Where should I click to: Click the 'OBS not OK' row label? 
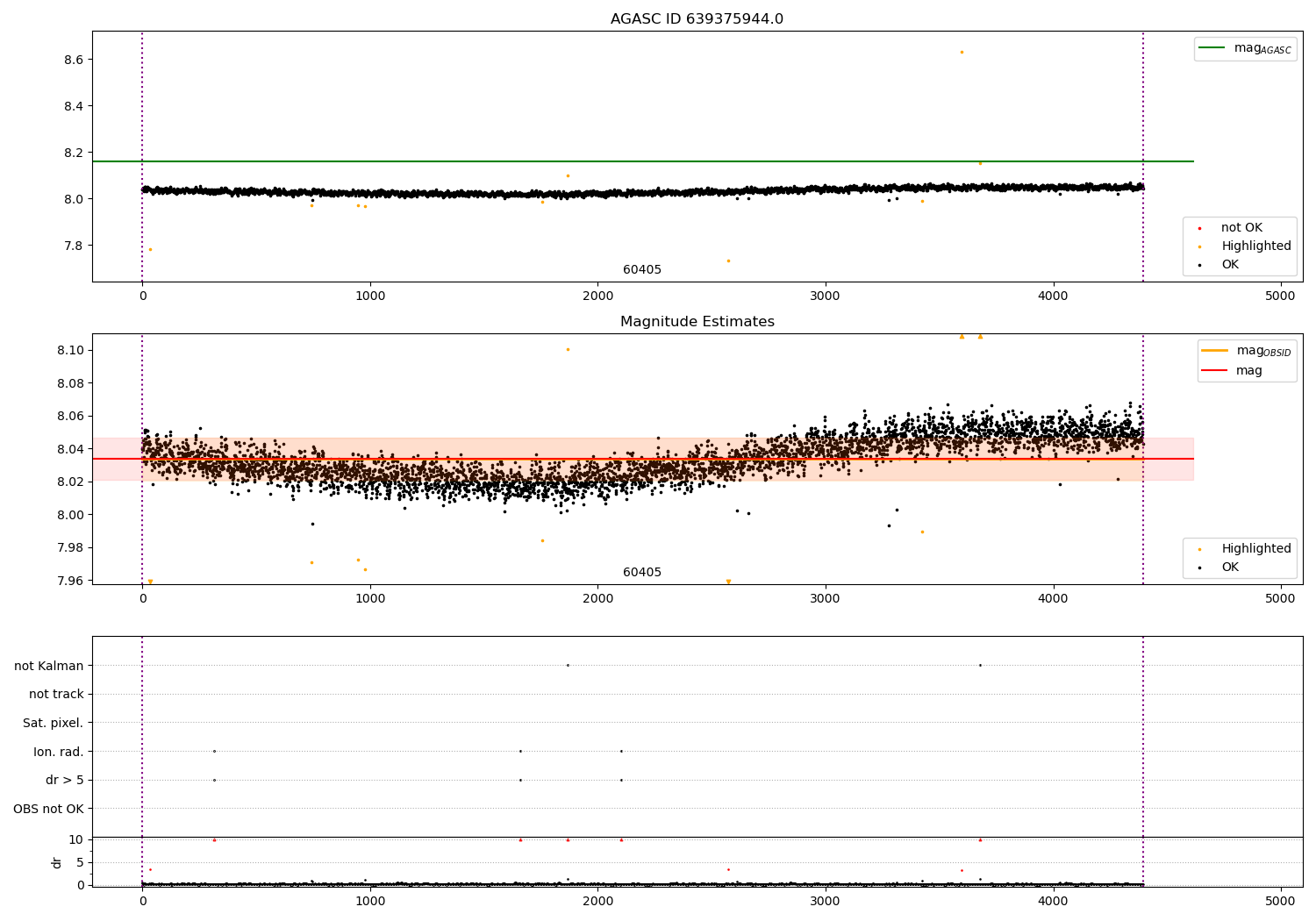49,809
